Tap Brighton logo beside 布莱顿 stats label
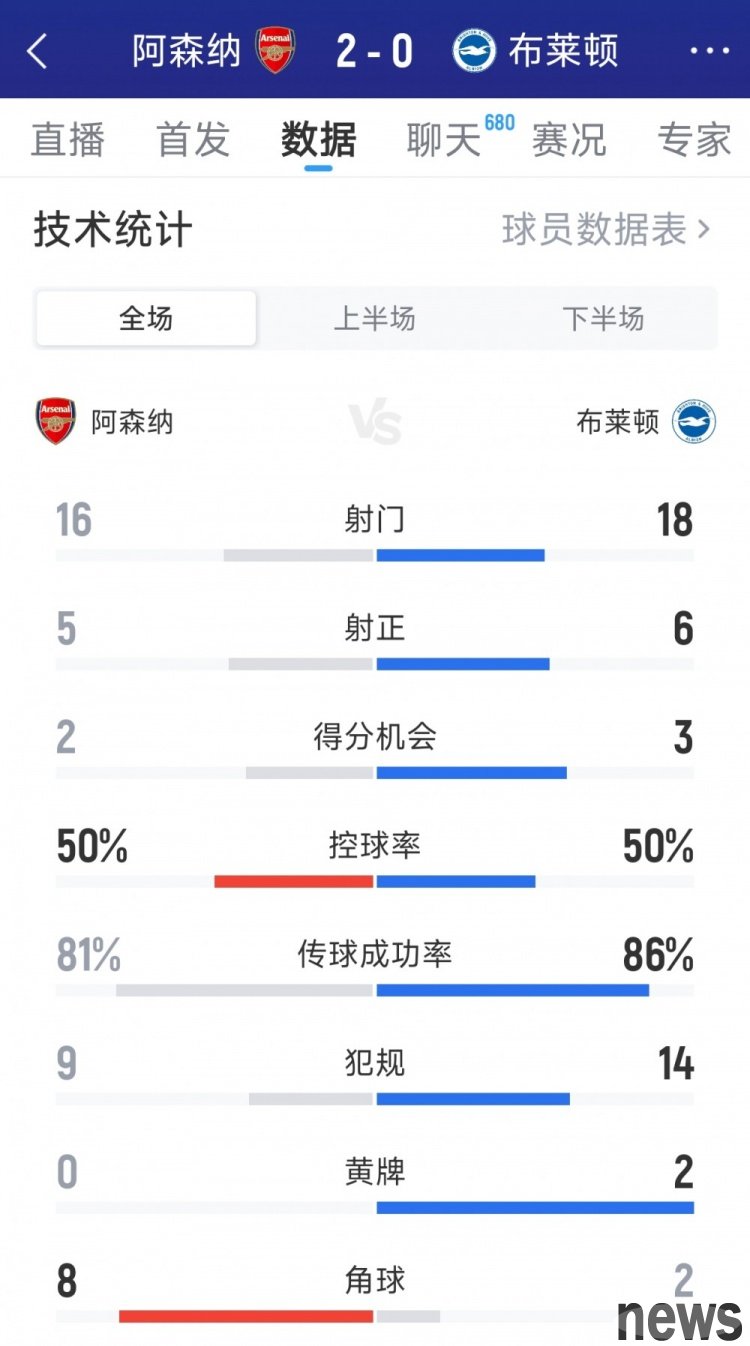 coord(693,422)
